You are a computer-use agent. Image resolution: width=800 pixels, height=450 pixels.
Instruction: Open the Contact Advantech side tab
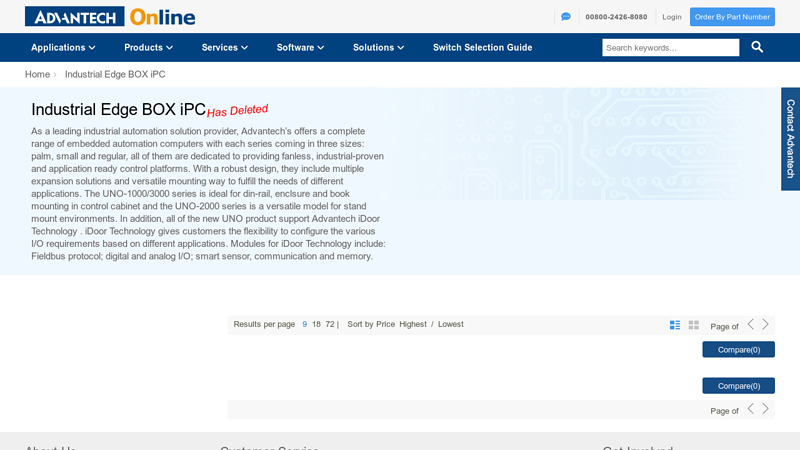tap(790, 138)
